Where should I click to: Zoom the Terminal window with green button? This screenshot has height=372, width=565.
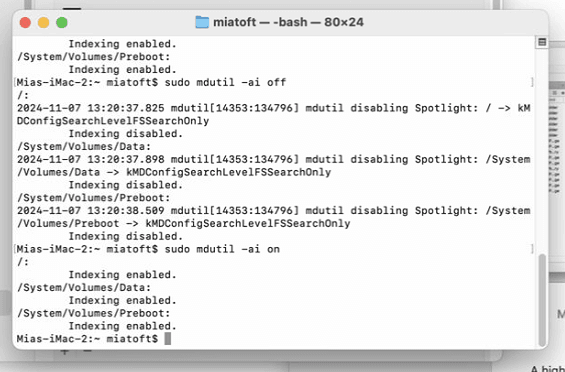click(x=62, y=22)
